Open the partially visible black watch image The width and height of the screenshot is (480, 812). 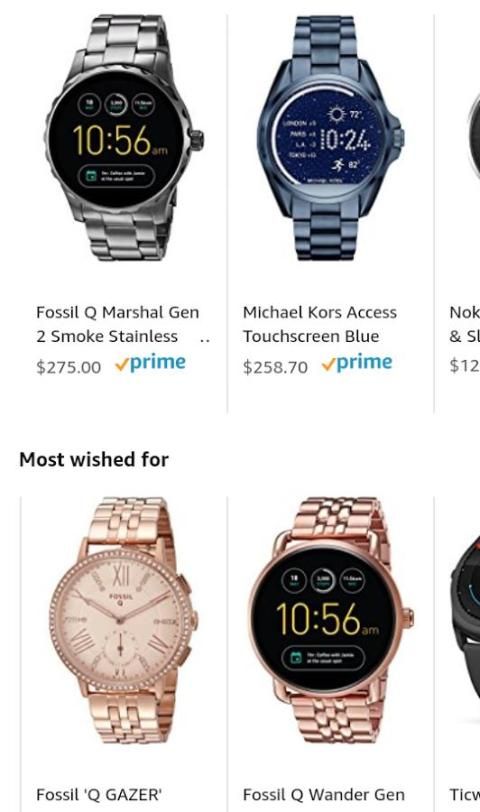tap(466, 621)
